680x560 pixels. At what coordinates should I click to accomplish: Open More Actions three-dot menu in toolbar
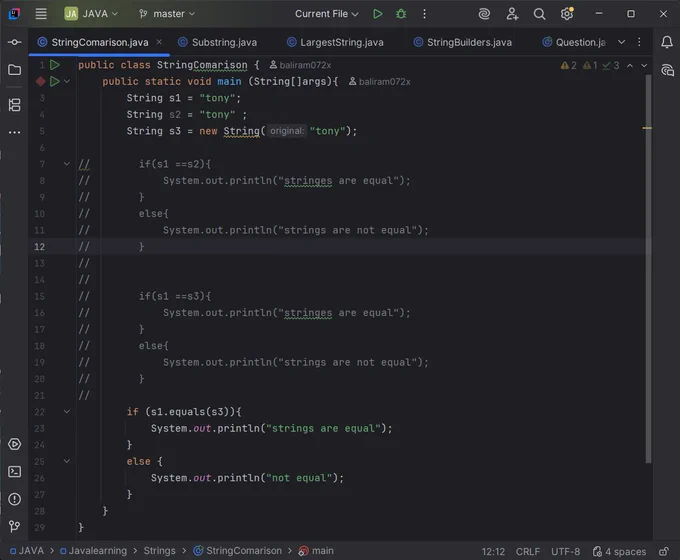coord(424,14)
